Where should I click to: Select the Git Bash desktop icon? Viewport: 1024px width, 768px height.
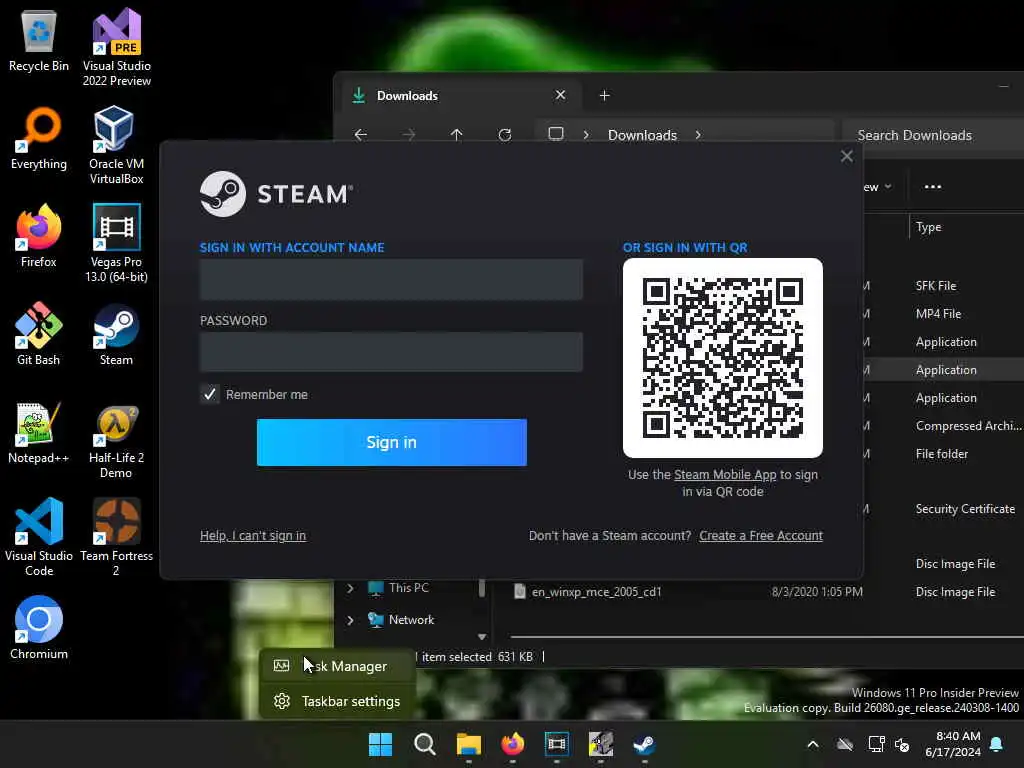click(39, 334)
